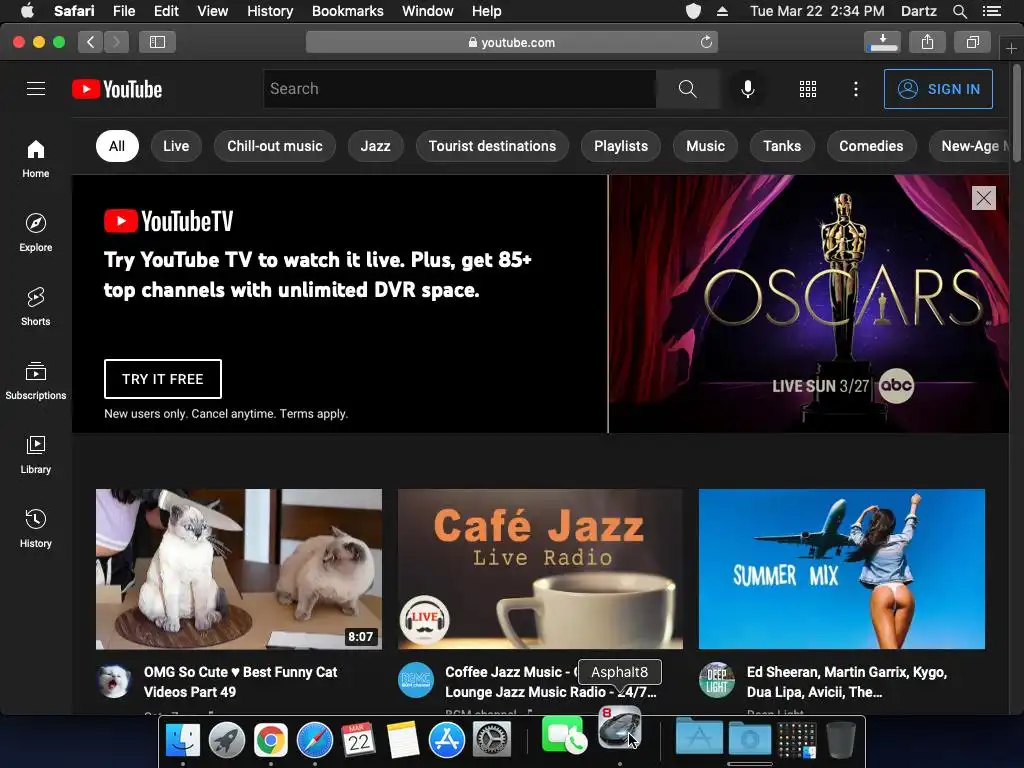Open Control Center list icon in menu bar
Viewport: 1024px width, 768px height.
coord(991,11)
